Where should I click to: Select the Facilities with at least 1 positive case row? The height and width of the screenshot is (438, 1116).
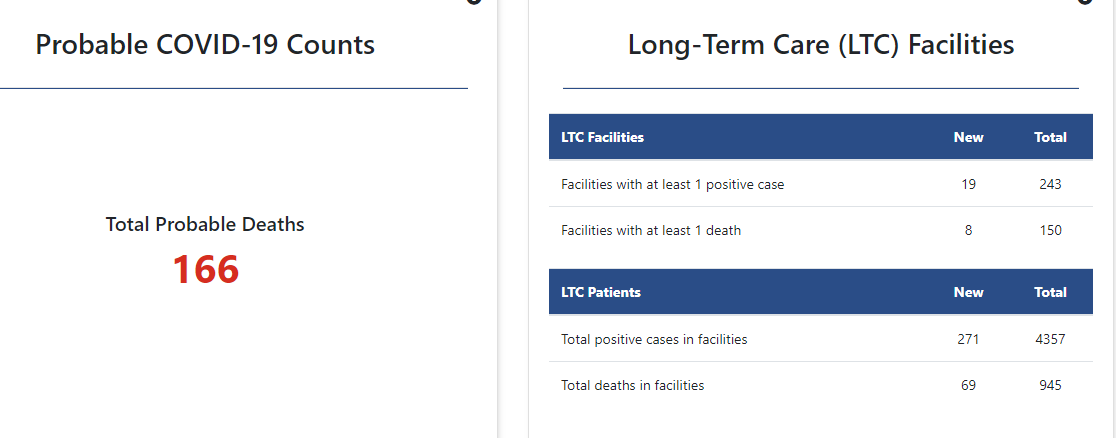[x=821, y=184]
